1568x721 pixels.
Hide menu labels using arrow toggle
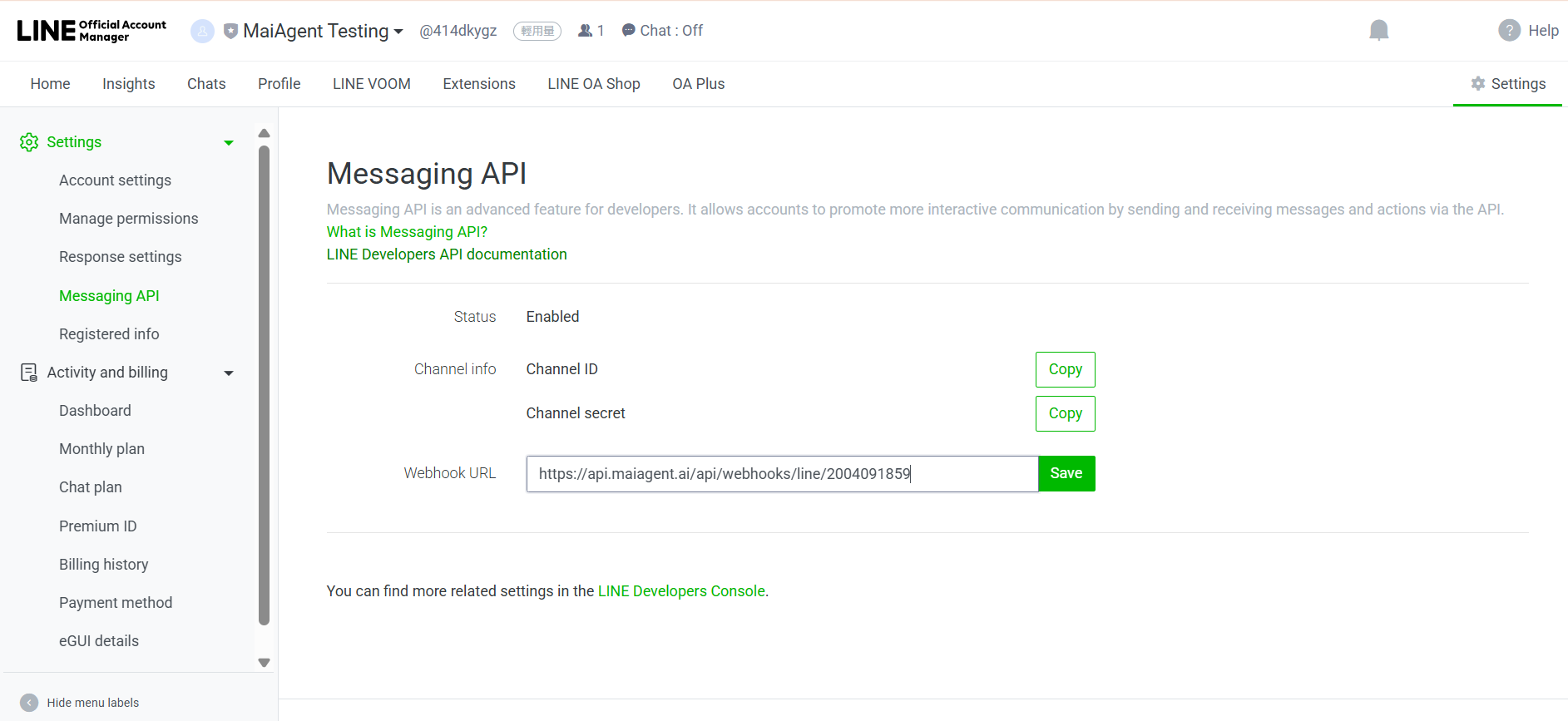pos(29,703)
